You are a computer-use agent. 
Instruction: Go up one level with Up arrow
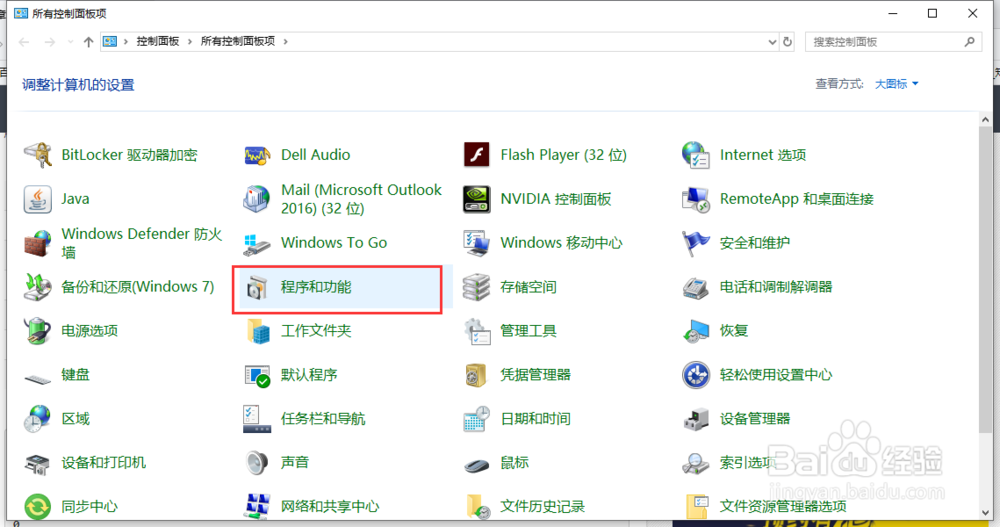(x=88, y=42)
